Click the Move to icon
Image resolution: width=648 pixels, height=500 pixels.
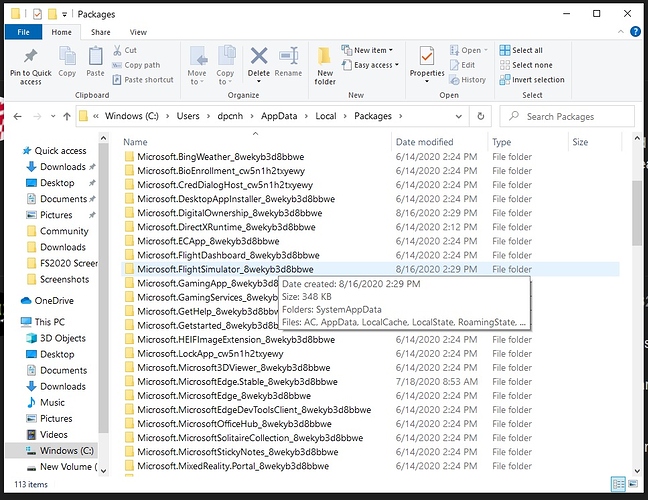(198, 56)
